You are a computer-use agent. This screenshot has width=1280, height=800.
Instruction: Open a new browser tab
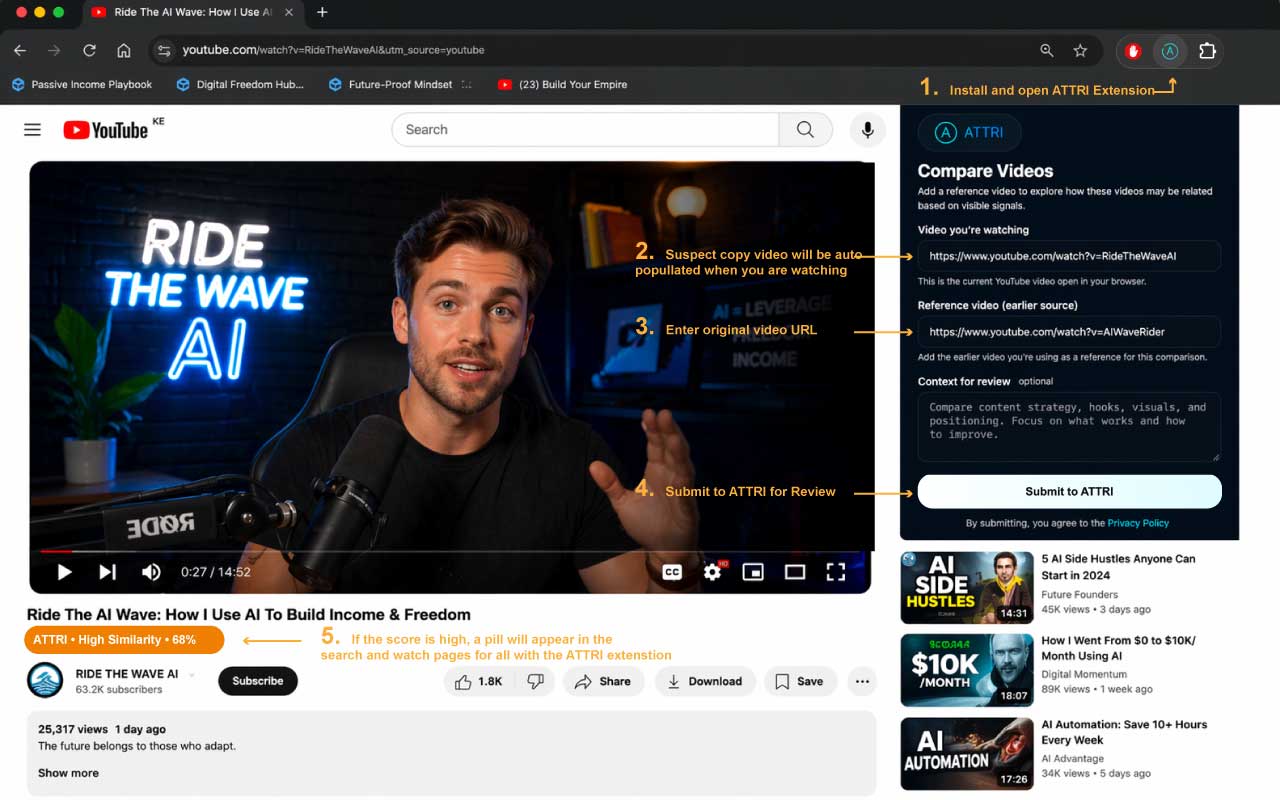[x=322, y=12]
